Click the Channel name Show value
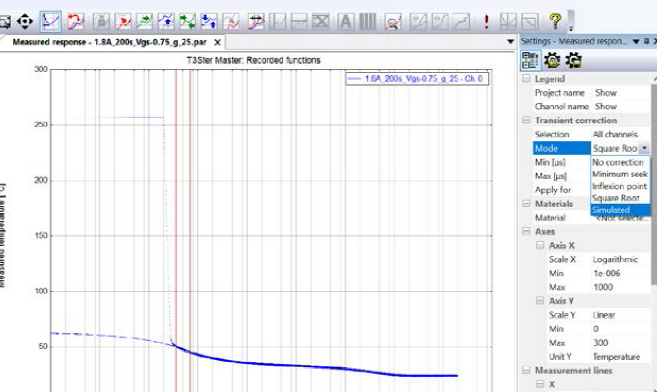 (605, 106)
